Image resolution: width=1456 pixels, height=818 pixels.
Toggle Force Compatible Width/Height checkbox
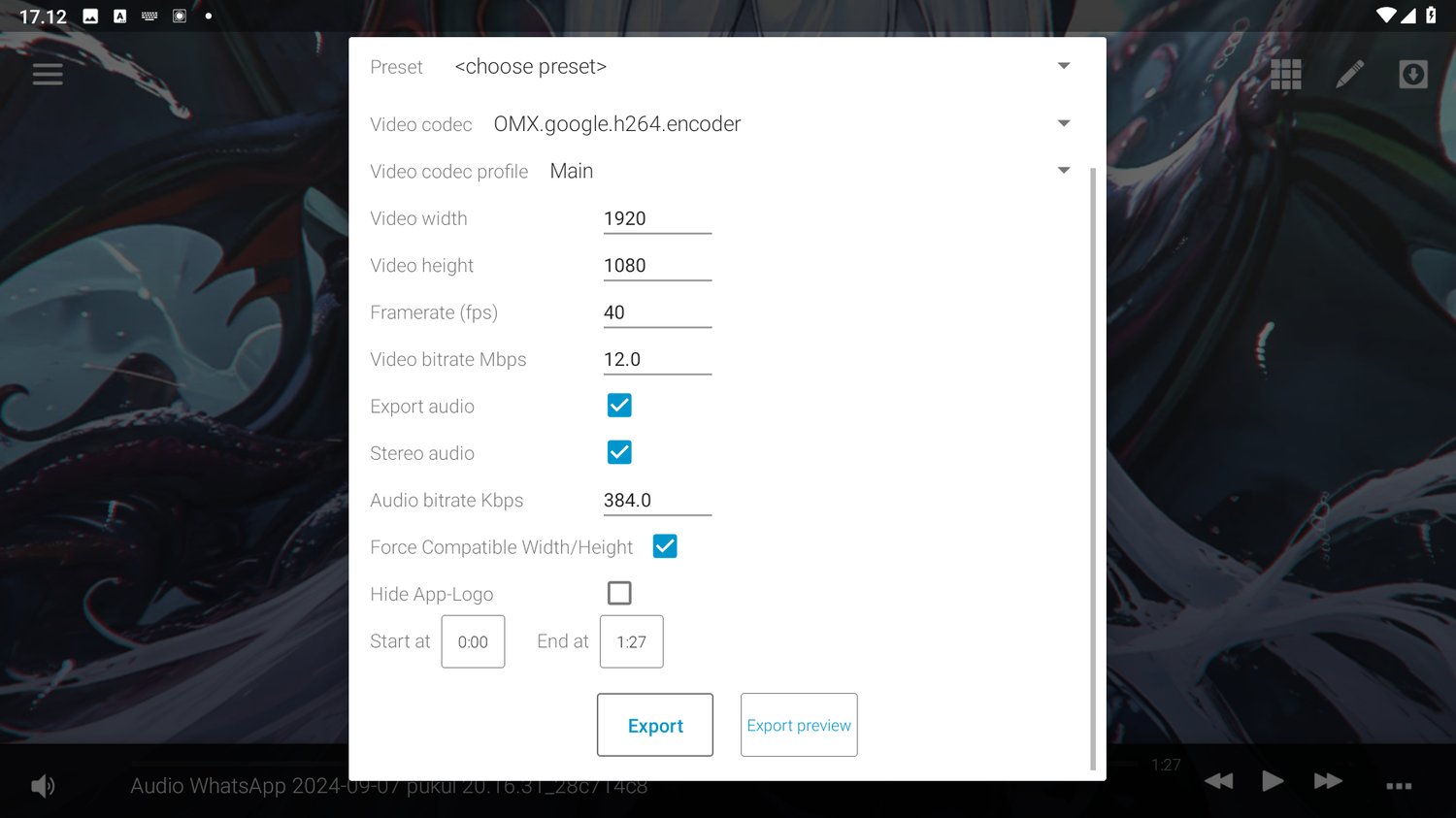[x=665, y=546]
